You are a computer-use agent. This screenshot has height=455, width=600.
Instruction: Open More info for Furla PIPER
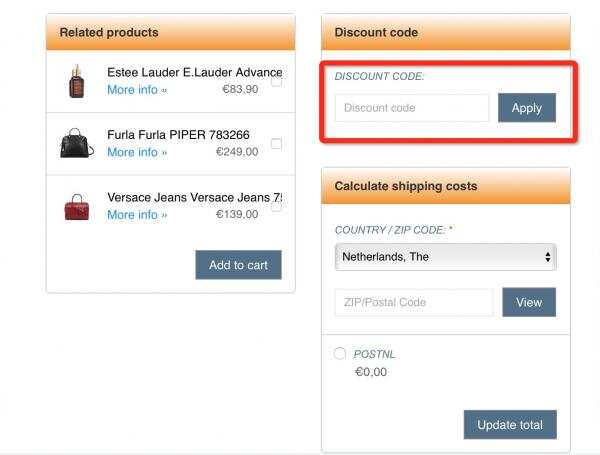click(137, 152)
